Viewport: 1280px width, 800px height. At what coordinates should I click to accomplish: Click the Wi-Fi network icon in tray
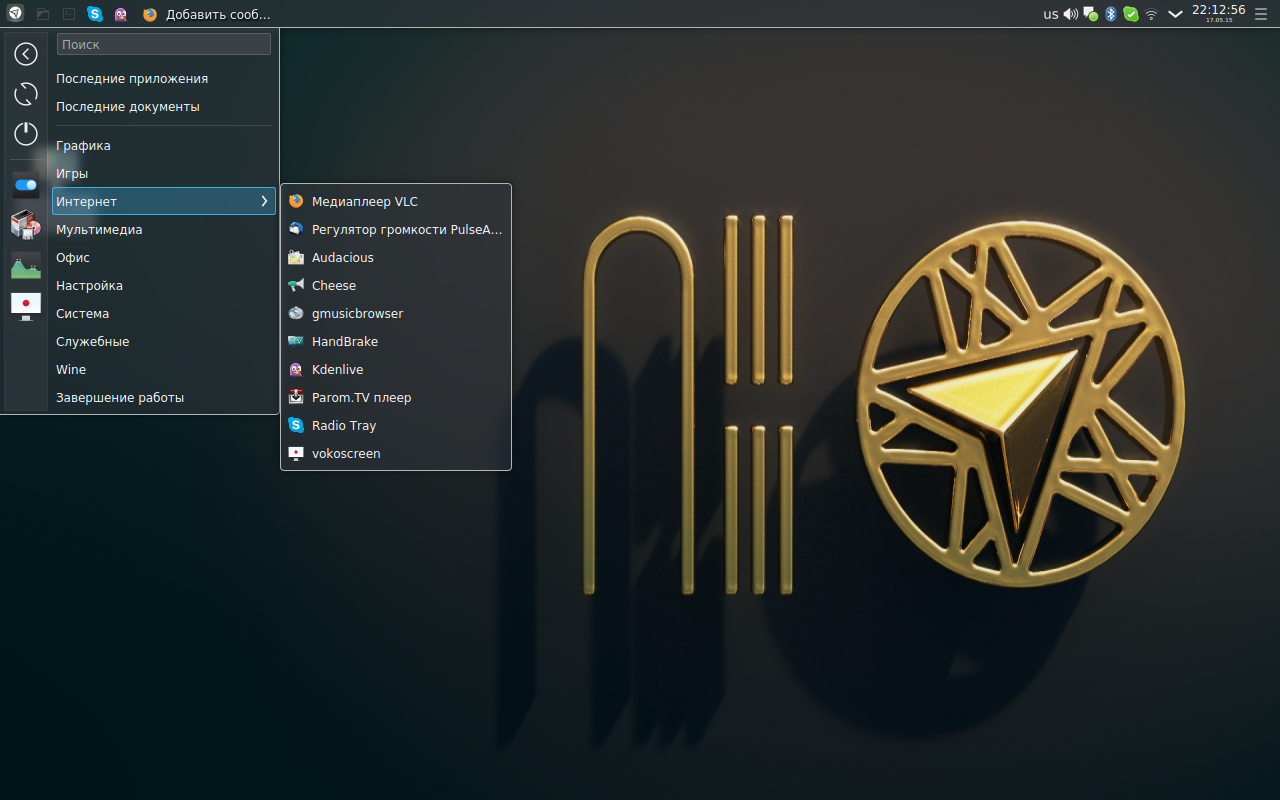[x=1151, y=14]
